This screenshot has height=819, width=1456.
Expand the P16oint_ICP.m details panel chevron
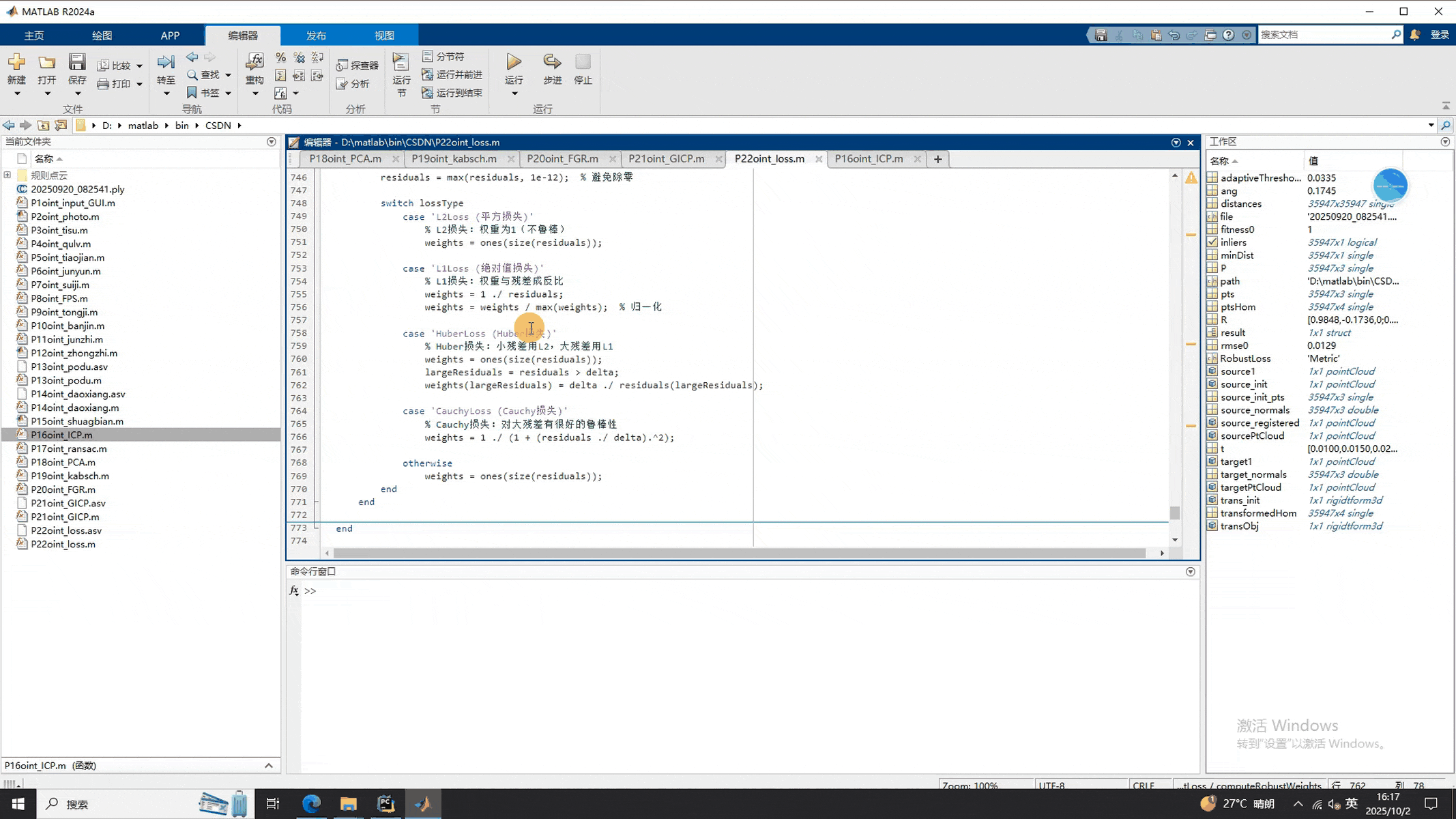[x=268, y=765]
